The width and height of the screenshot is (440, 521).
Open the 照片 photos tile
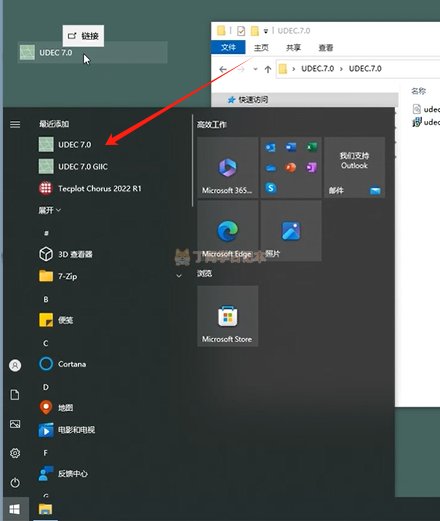pyautogui.click(x=291, y=231)
